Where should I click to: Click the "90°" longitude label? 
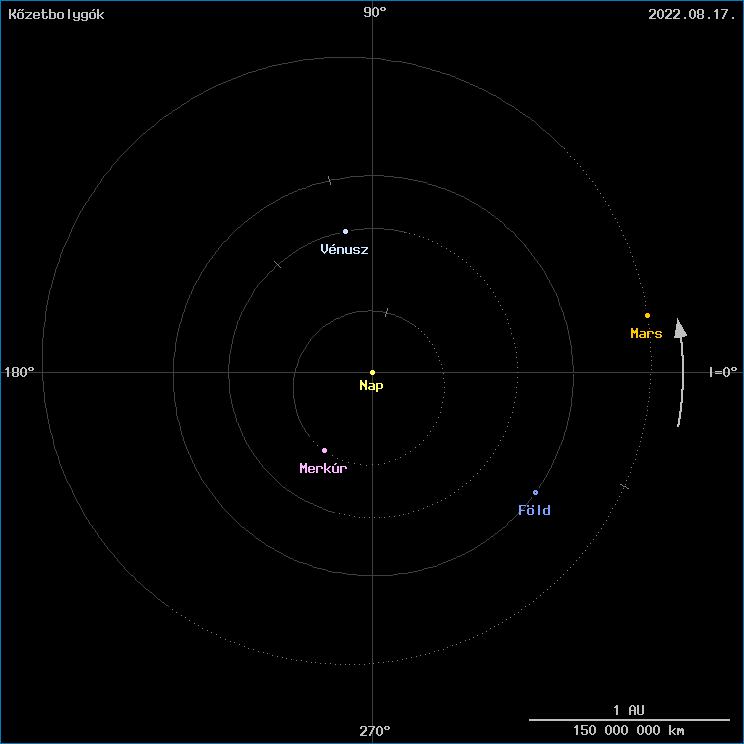click(x=375, y=13)
